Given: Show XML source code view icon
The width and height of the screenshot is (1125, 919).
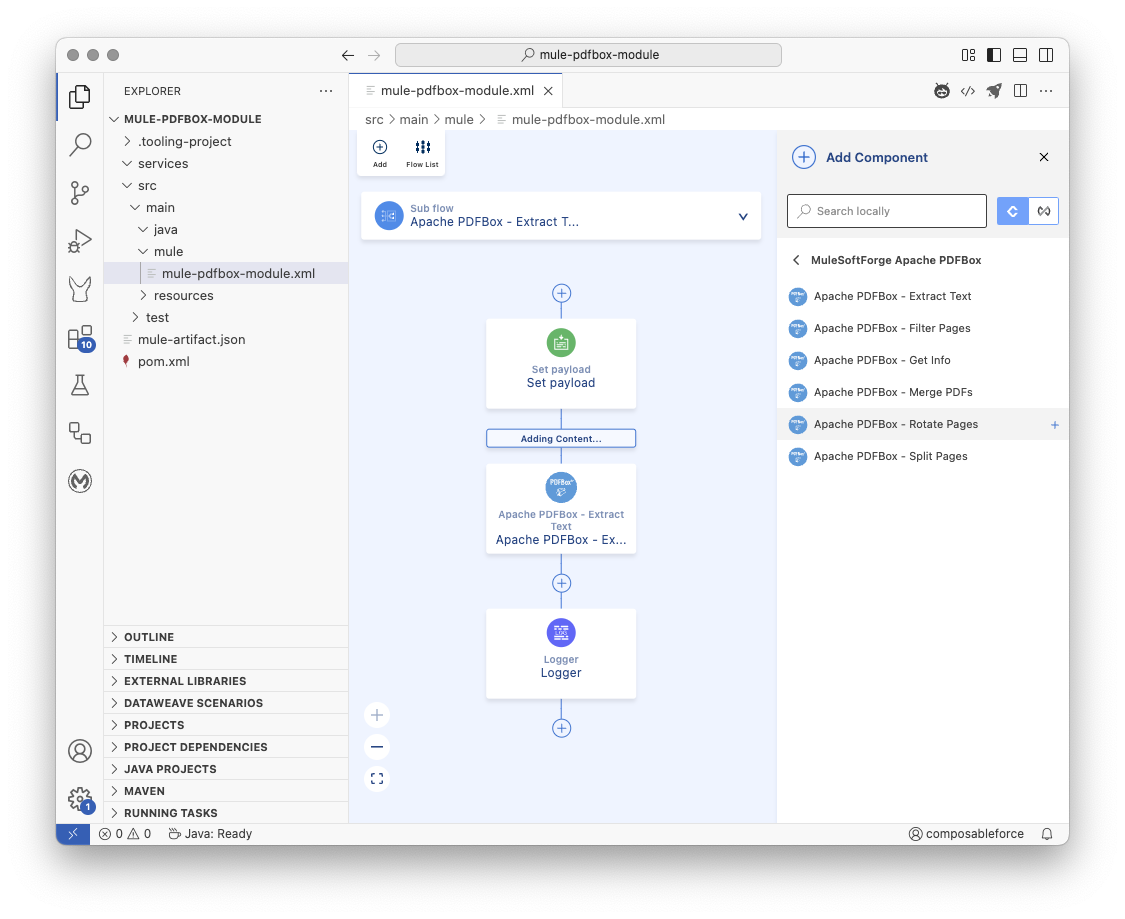Looking at the screenshot, I should 968,91.
